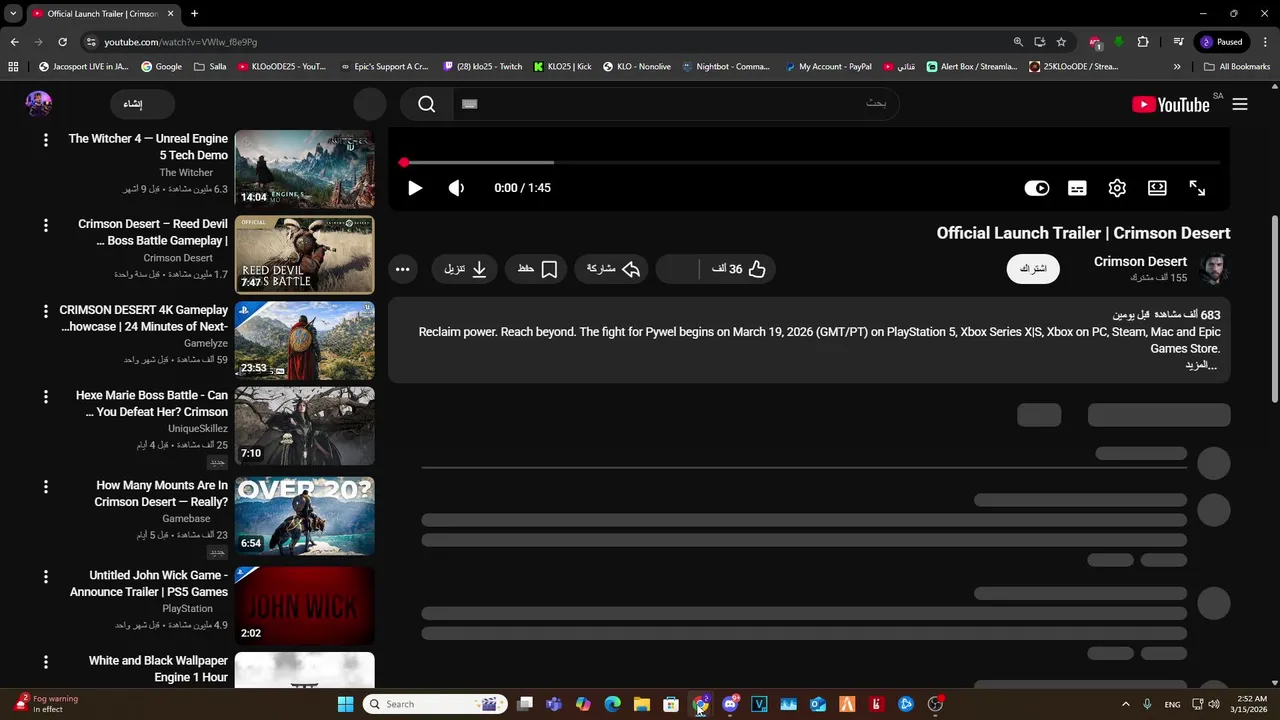Go back with browser back arrow
Image resolution: width=1280 pixels, height=720 pixels.
14,42
